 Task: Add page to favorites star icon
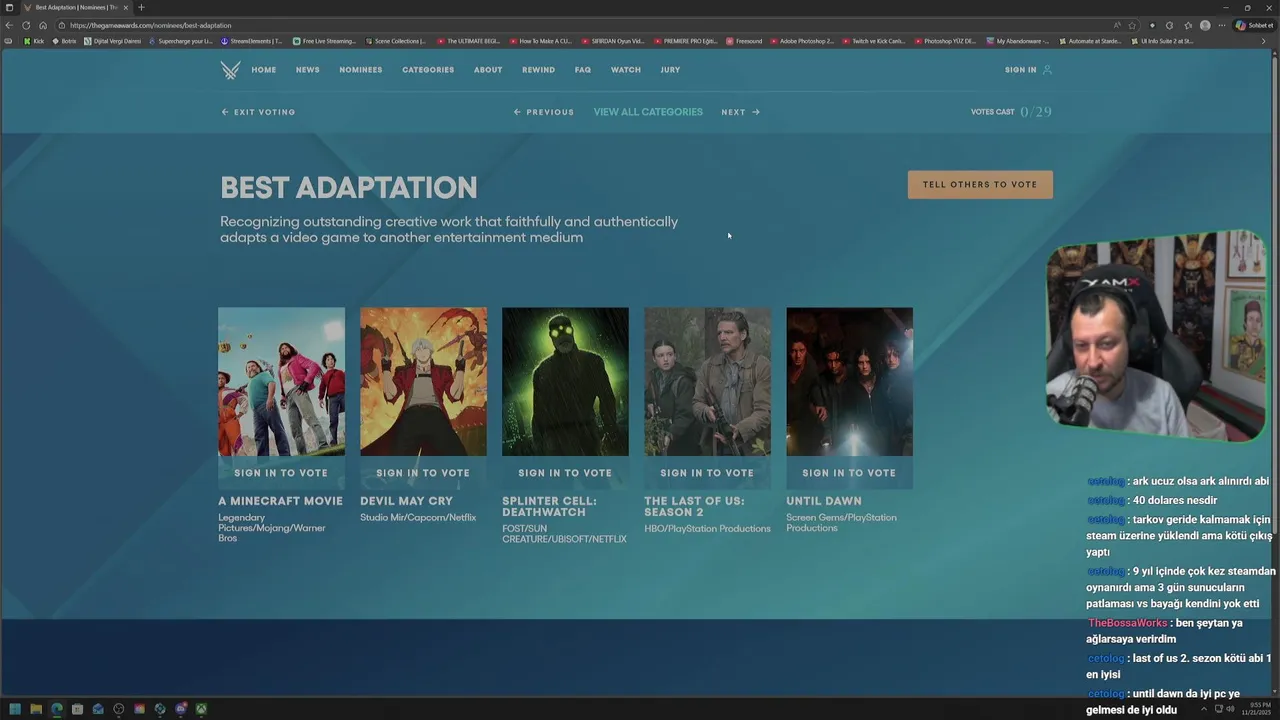pyautogui.click(x=1132, y=25)
